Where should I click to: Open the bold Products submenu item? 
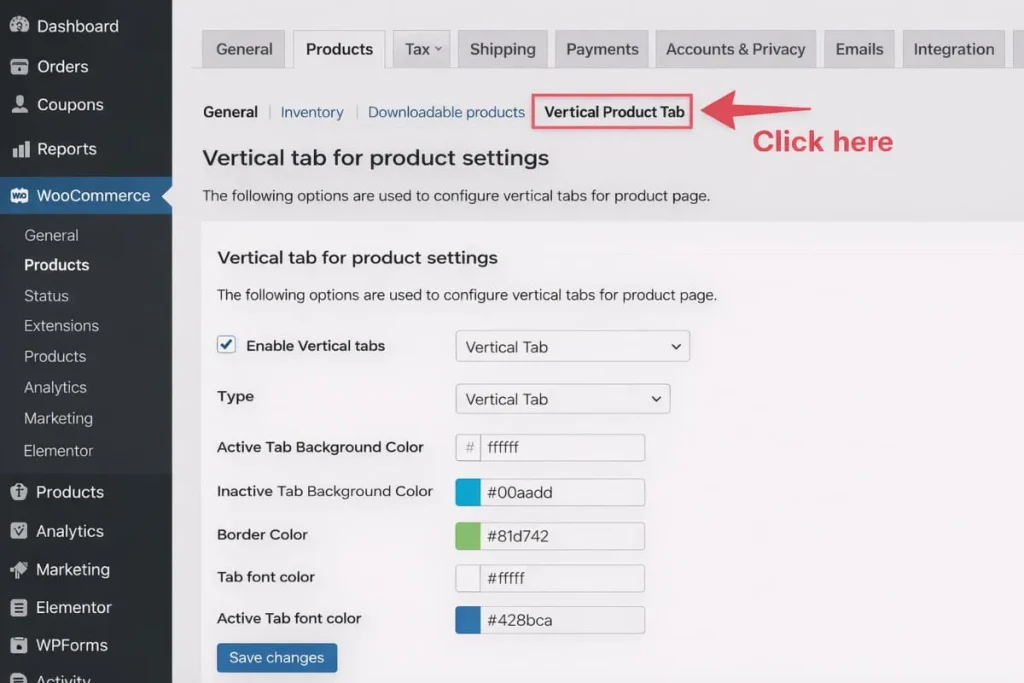pyautogui.click(x=57, y=265)
